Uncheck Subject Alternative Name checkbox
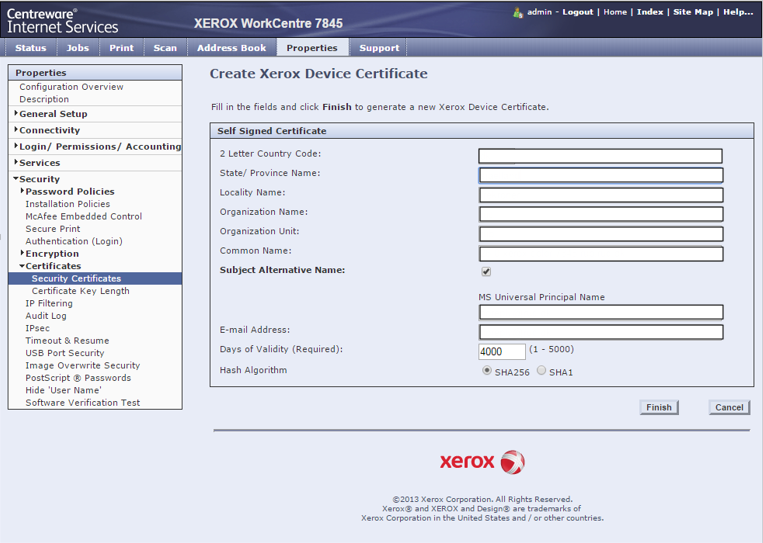Image resolution: width=763 pixels, height=543 pixels. (486, 271)
